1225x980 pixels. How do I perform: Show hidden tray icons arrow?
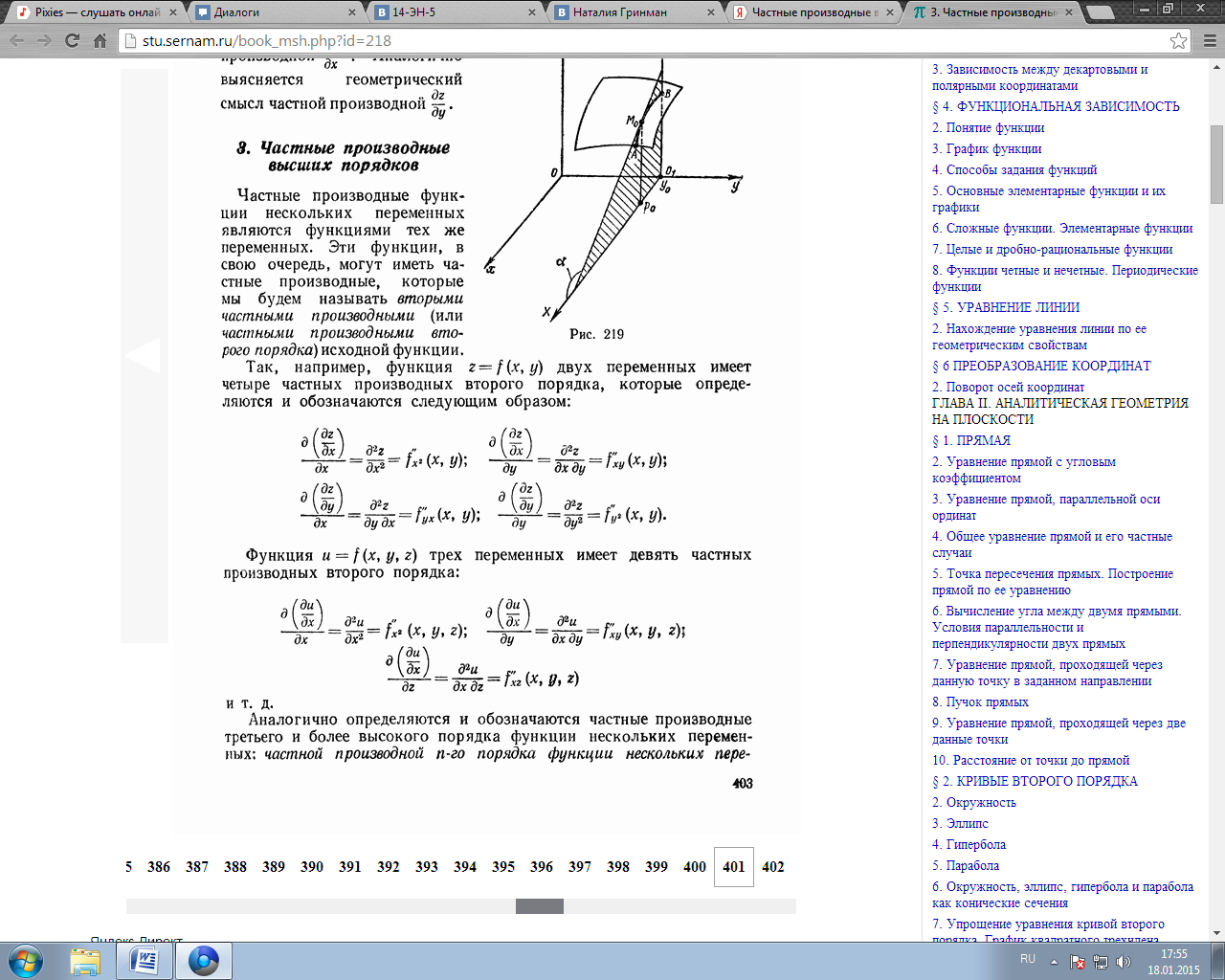pos(1055,962)
